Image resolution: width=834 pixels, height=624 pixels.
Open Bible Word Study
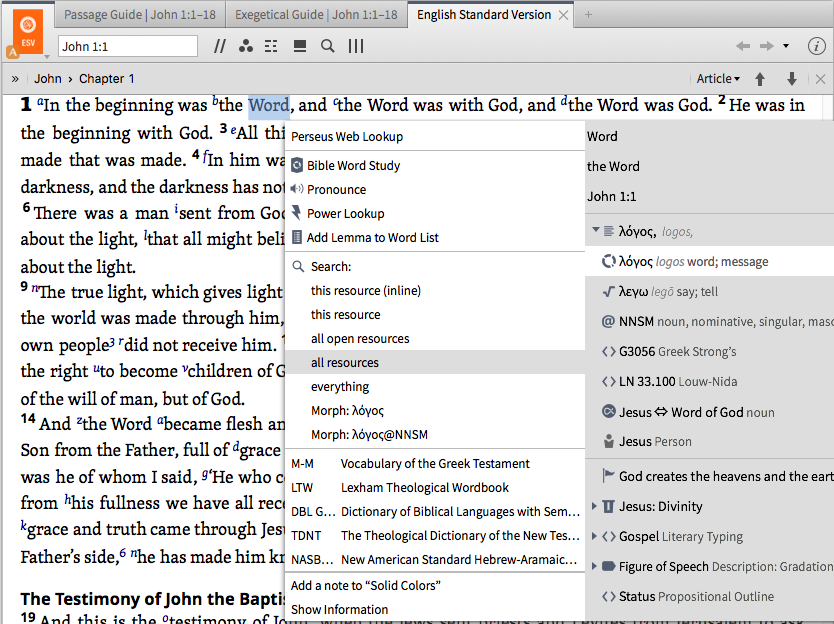coord(435,165)
